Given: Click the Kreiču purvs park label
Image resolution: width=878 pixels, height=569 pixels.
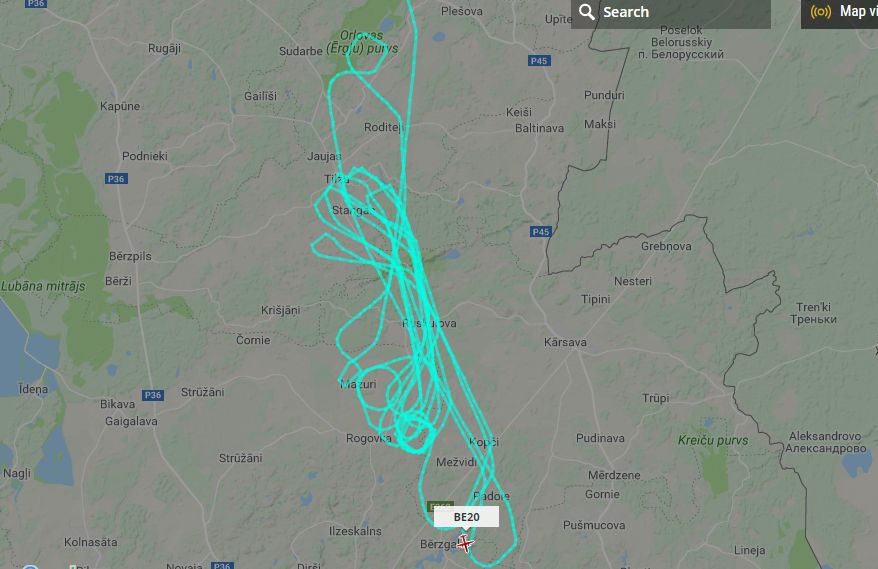Looking at the screenshot, I should pyautogui.click(x=713, y=440).
